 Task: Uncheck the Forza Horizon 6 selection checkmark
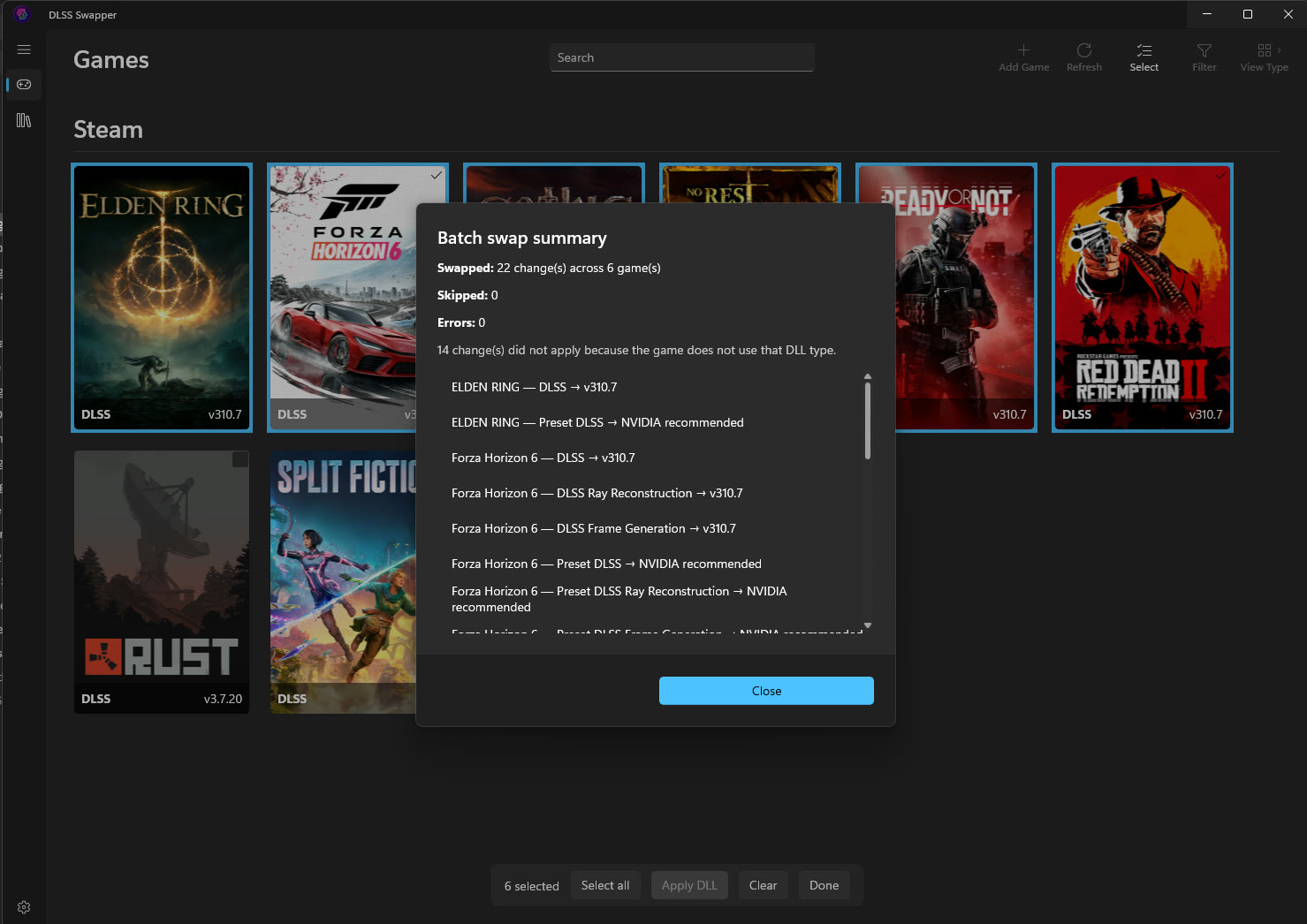pyautogui.click(x=436, y=175)
